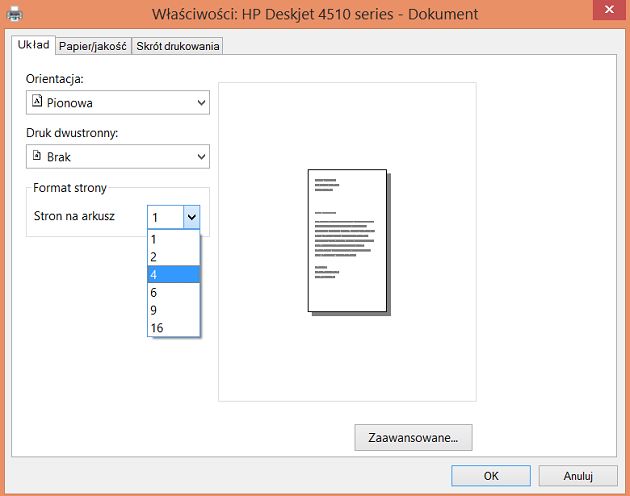Choose the highlighted 4 pages per sheet

coord(174,275)
